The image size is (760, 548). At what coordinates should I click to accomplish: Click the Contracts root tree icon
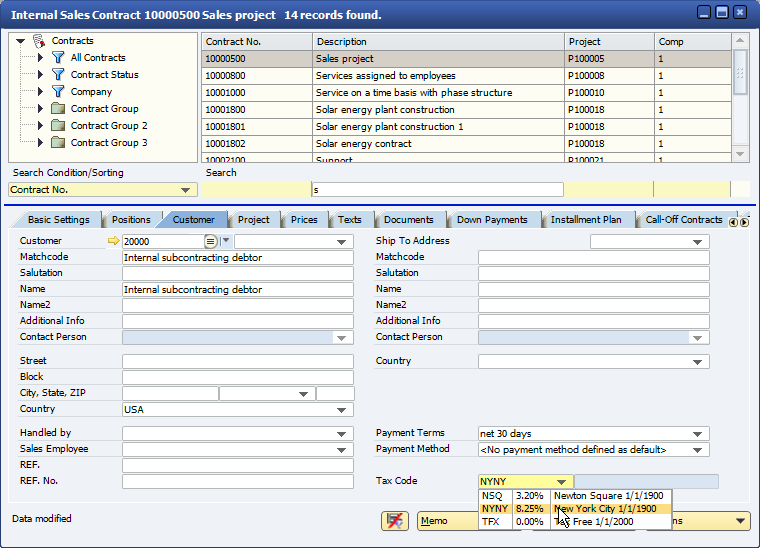(39, 41)
